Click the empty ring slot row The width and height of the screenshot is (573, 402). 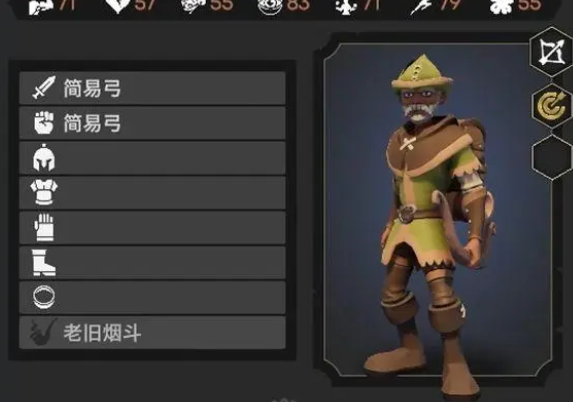(152, 297)
